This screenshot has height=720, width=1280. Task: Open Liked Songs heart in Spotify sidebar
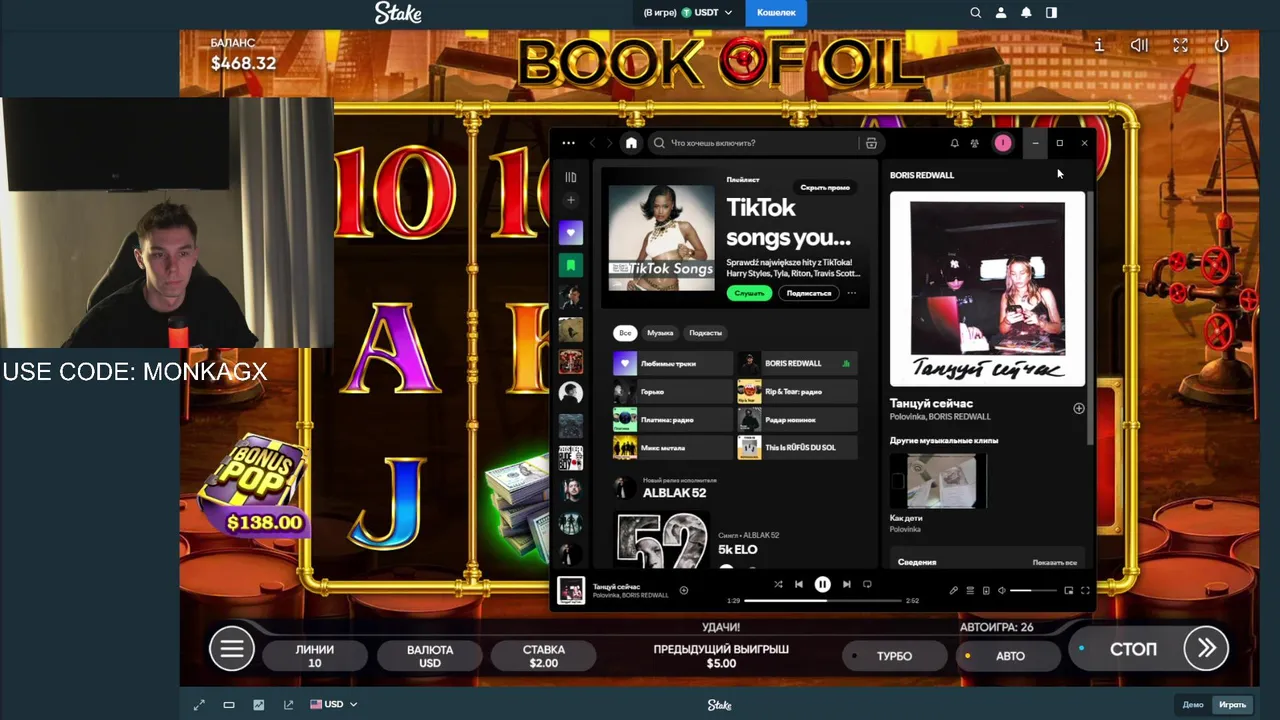click(571, 233)
